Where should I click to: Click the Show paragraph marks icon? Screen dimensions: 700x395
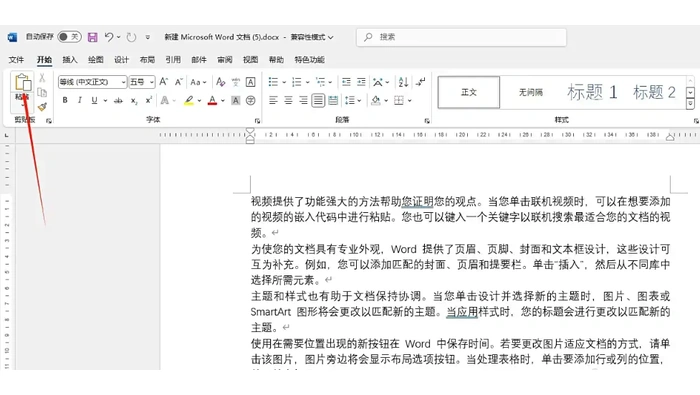pyautogui.click(x=421, y=82)
